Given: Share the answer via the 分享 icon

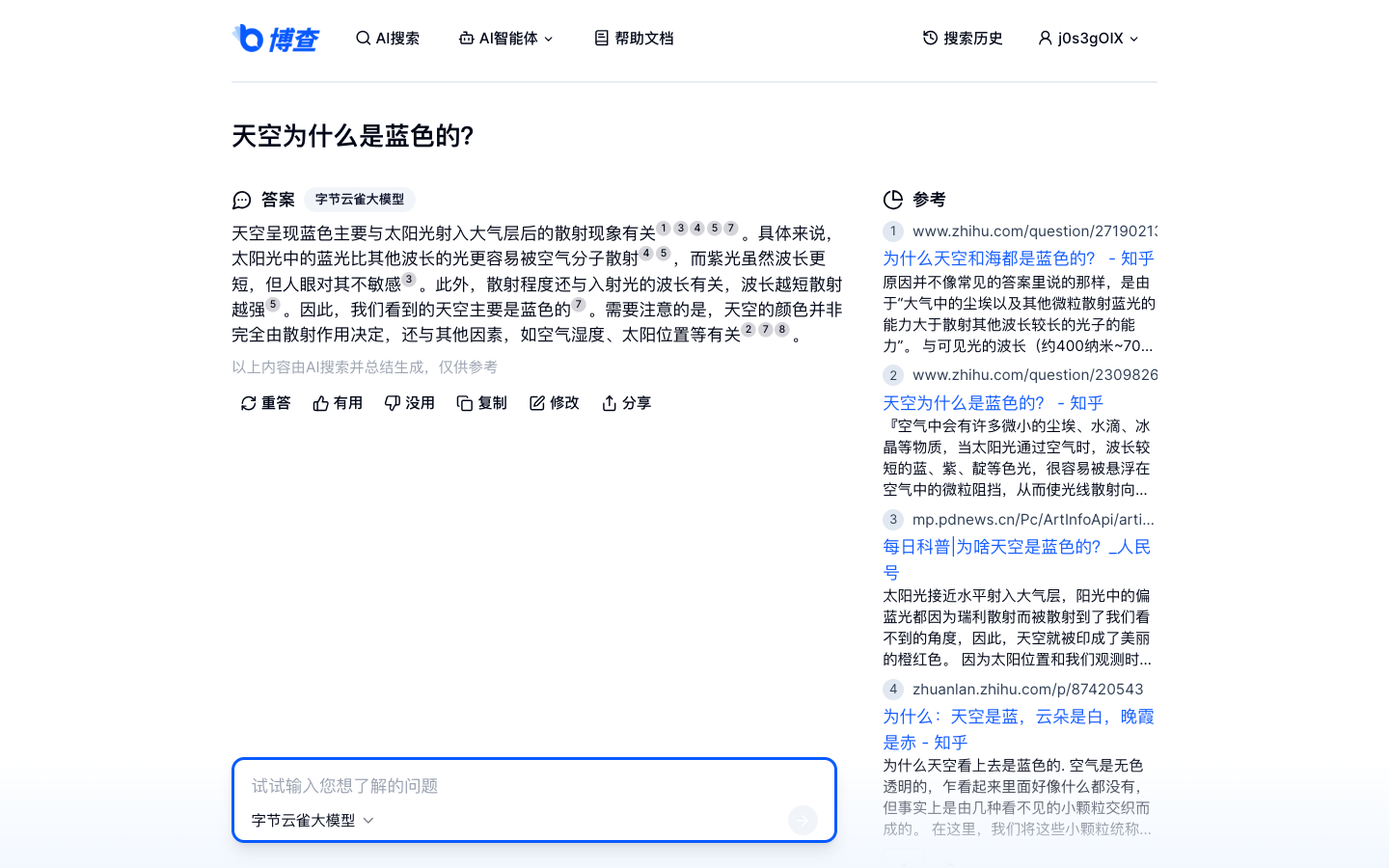Looking at the screenshot, I should [x=609, y=403].
